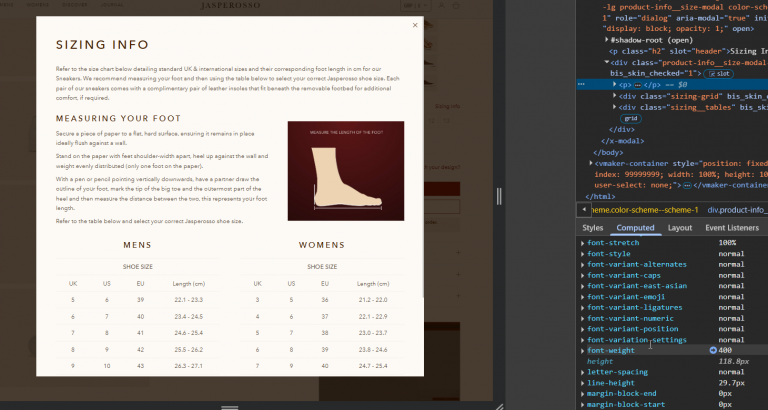Open the account icon in site header
Screen dimensions: 768x410
(441, 5)
